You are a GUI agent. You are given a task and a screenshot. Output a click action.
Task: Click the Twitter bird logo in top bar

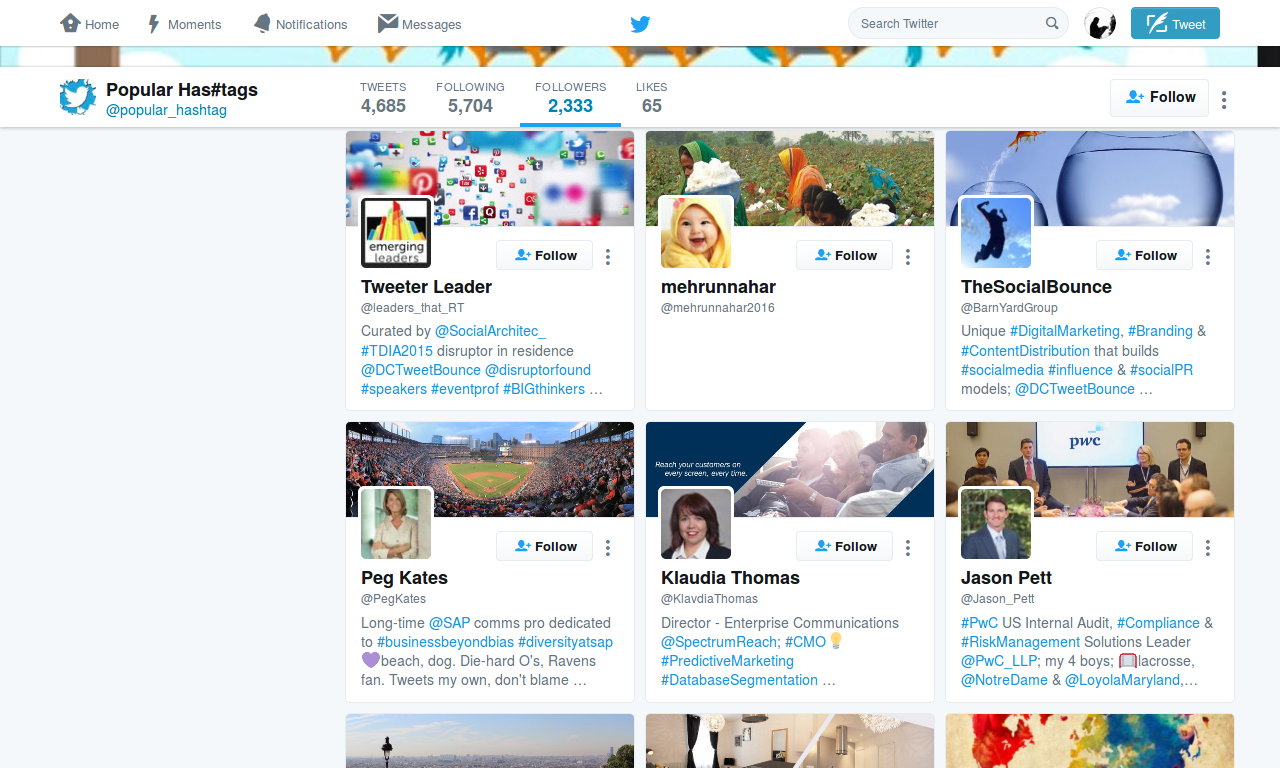[640, 24]
